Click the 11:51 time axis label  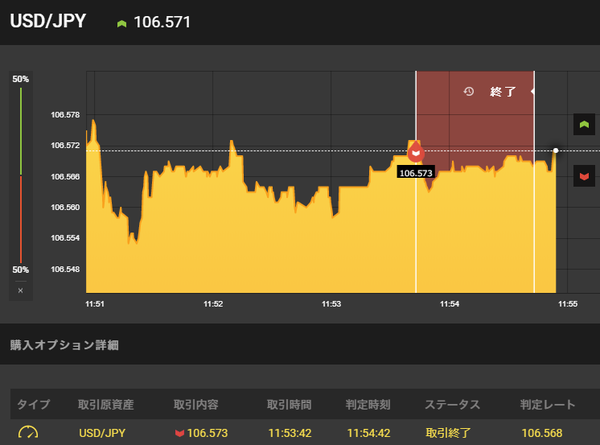pyautogui.click(x=95, y=304)
